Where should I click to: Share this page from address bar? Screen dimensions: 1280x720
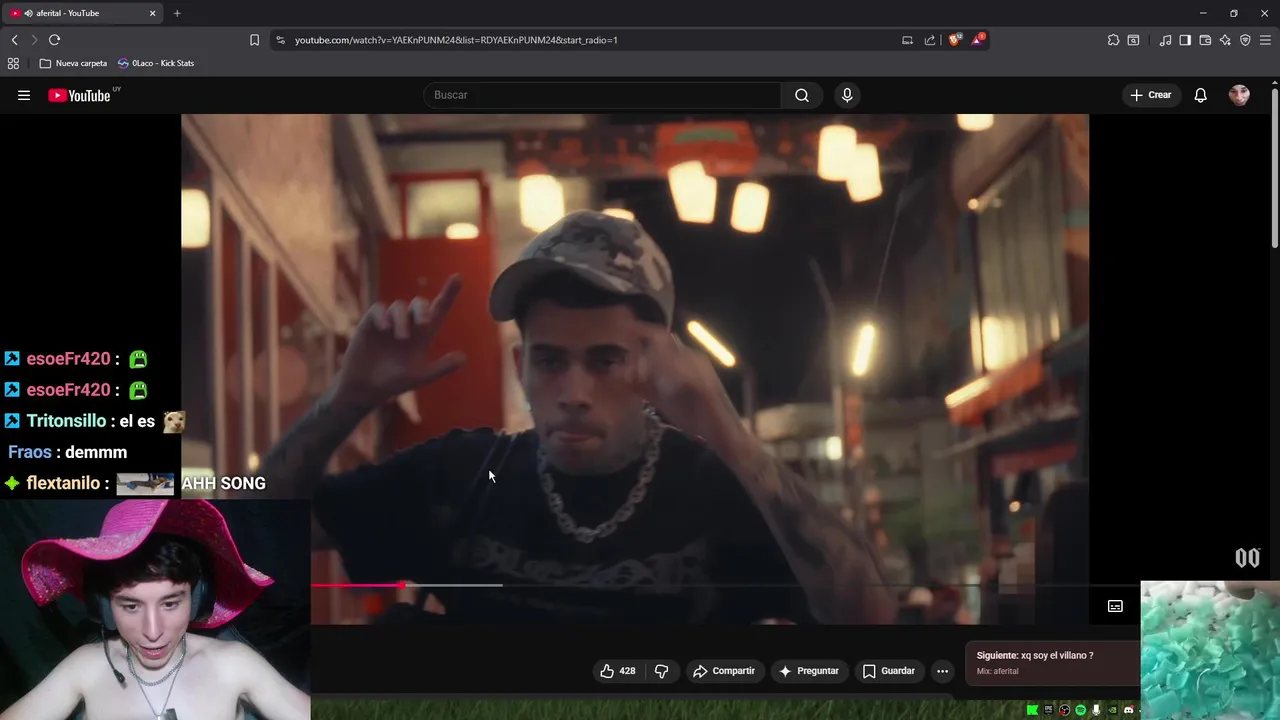tap(930, 40)
